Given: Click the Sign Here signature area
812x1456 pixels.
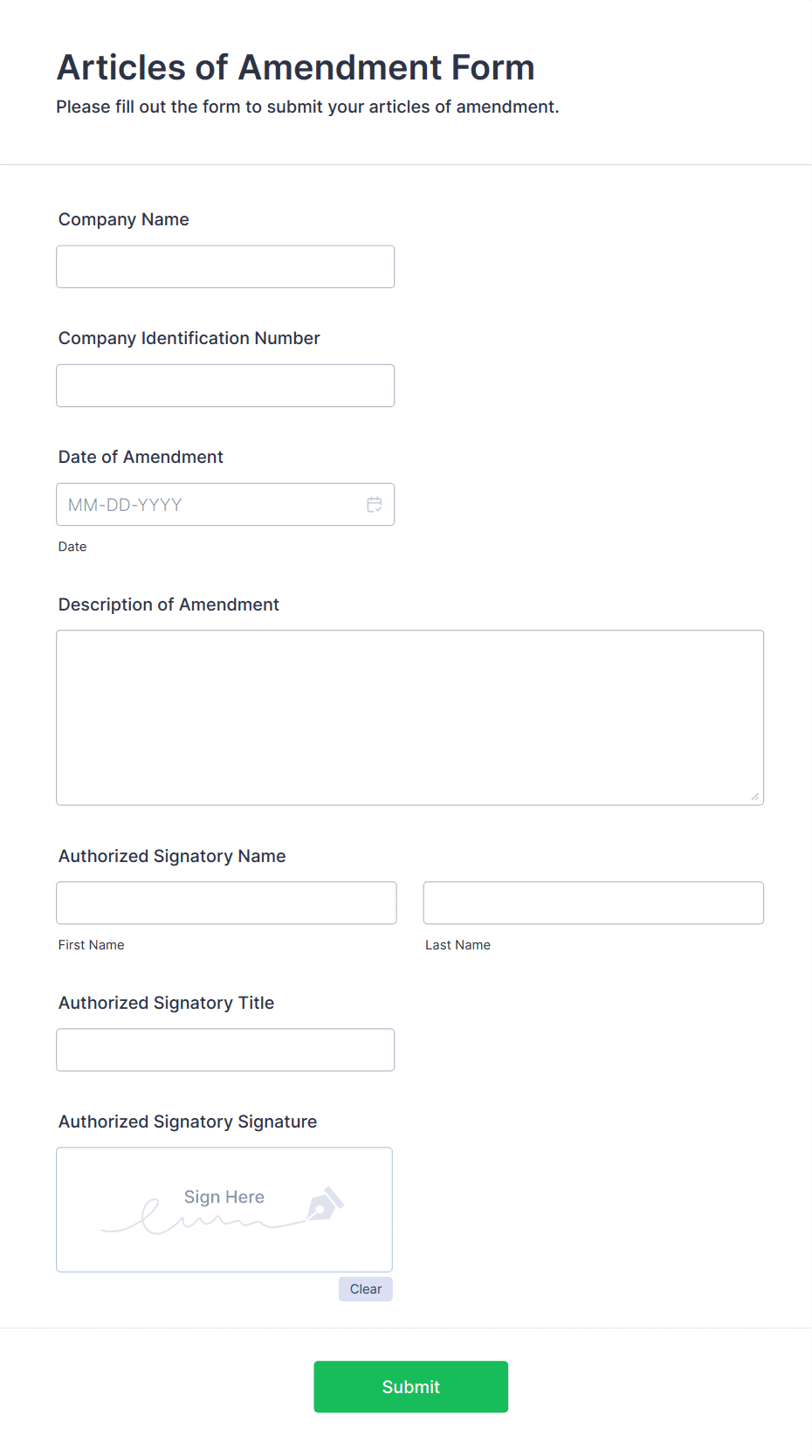Looking at the screenshot, I should (x=224, y=1197).
